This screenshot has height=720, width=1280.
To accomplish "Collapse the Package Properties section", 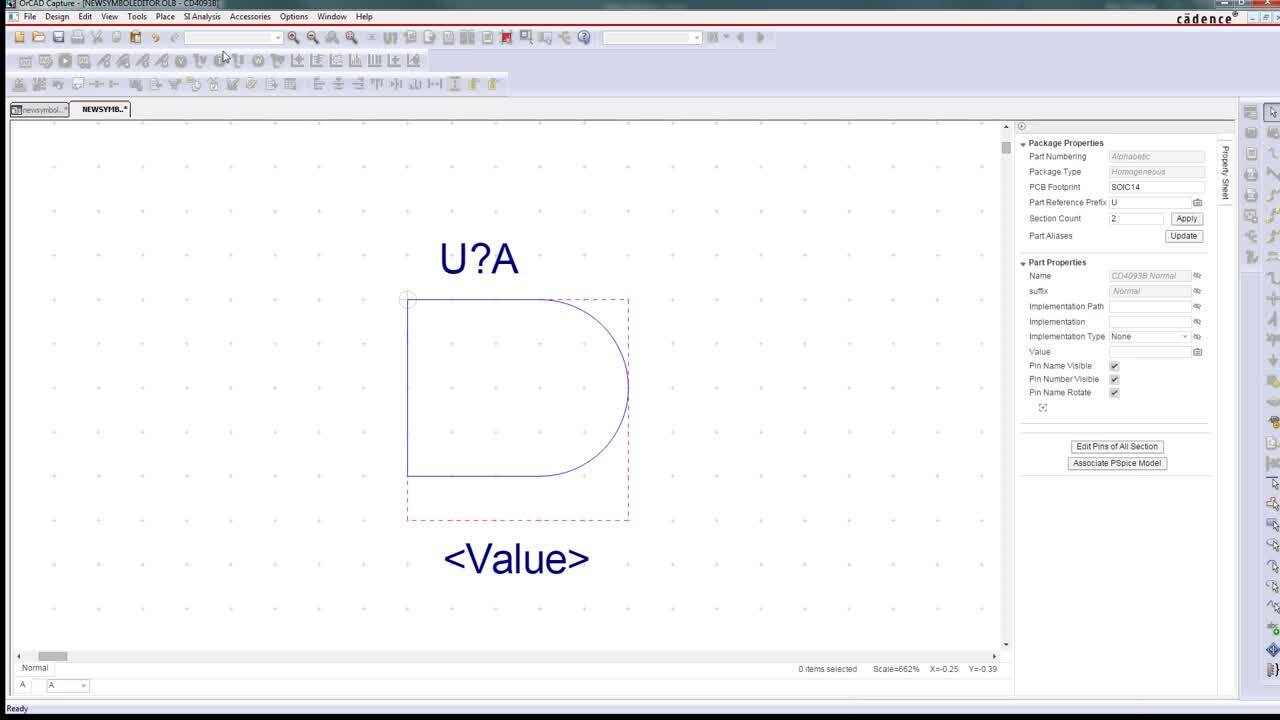I will click(x=1024, y=143).
